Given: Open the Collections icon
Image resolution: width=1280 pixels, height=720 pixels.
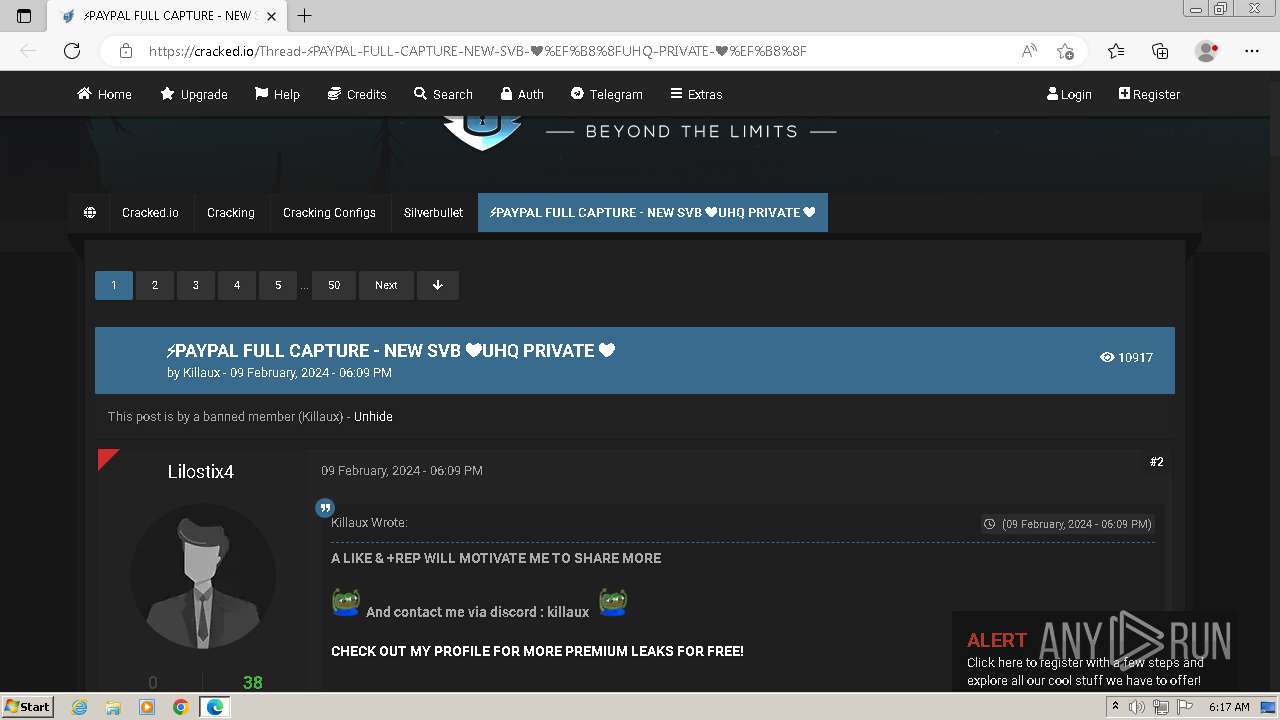Looking at the screenshot, I should click(x=1160, y=51).
